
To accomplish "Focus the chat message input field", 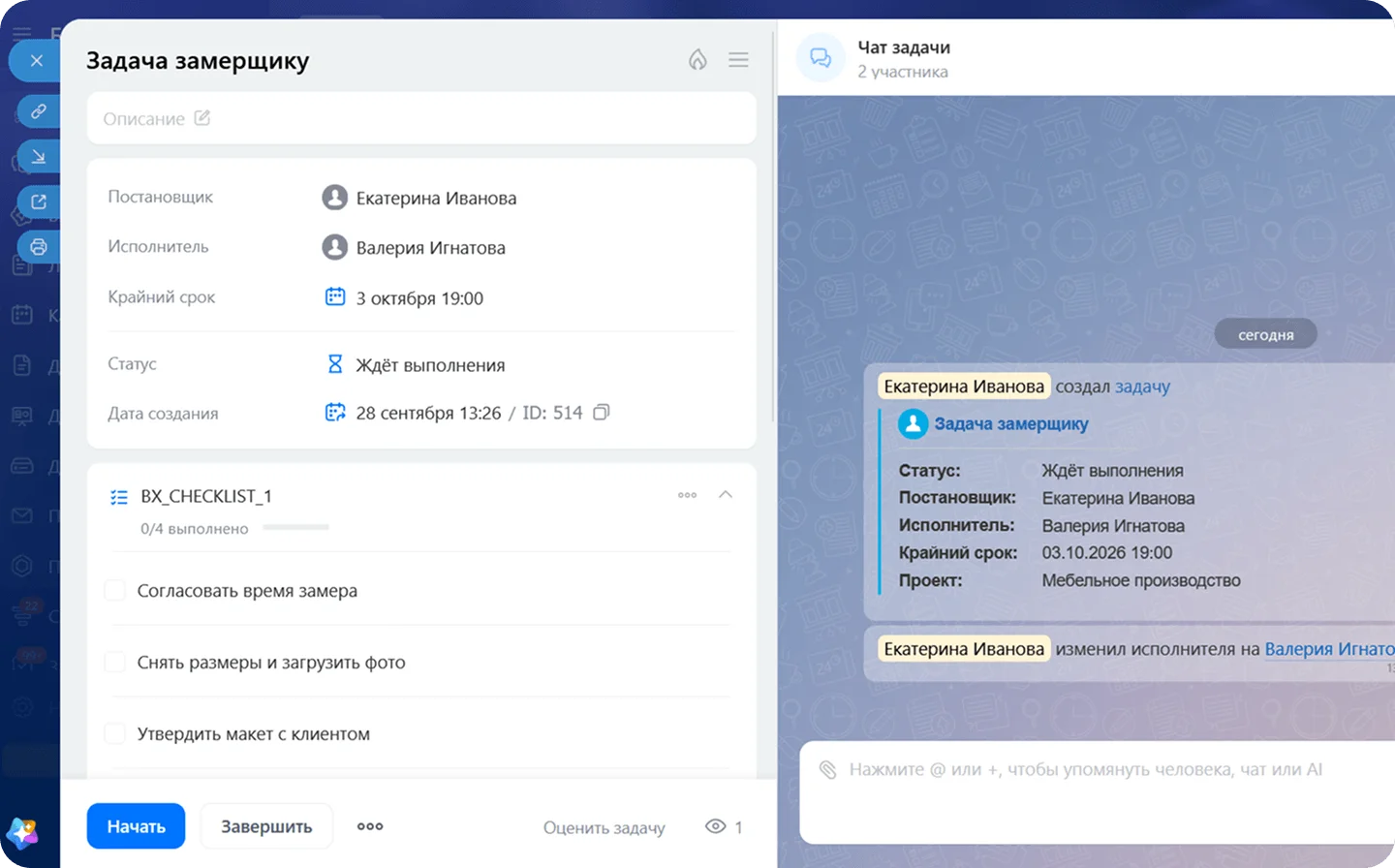I will coord(1097,793).
